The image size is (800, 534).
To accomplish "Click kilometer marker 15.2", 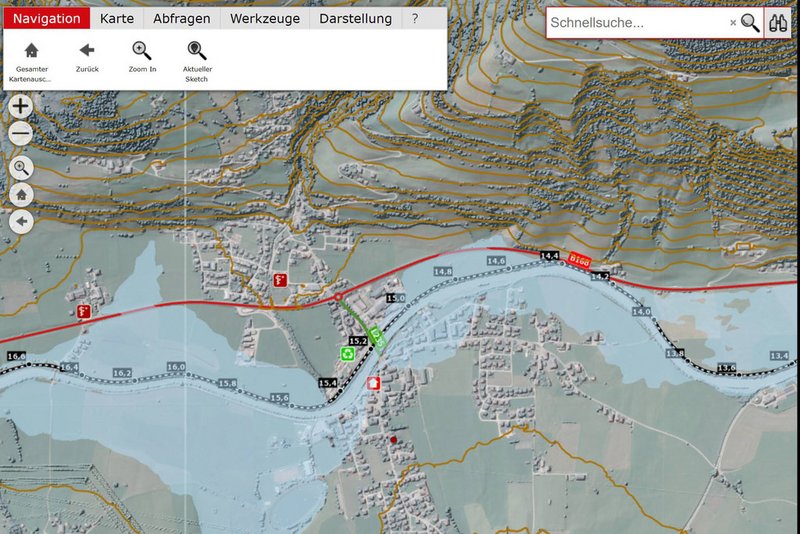I will (x=358, y=341).
